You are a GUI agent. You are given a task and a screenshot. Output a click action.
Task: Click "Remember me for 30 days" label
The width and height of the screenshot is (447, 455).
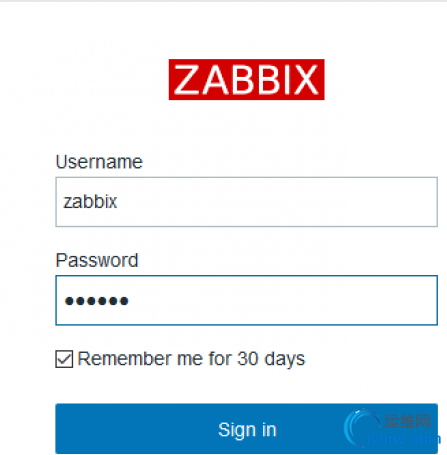tap(191, 359)
